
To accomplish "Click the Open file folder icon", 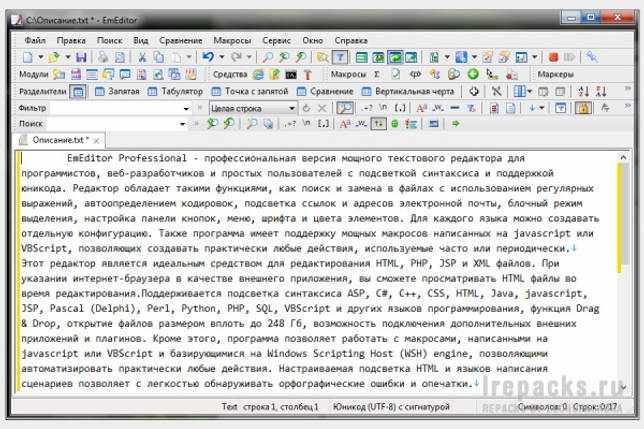I will click(54, 57).
